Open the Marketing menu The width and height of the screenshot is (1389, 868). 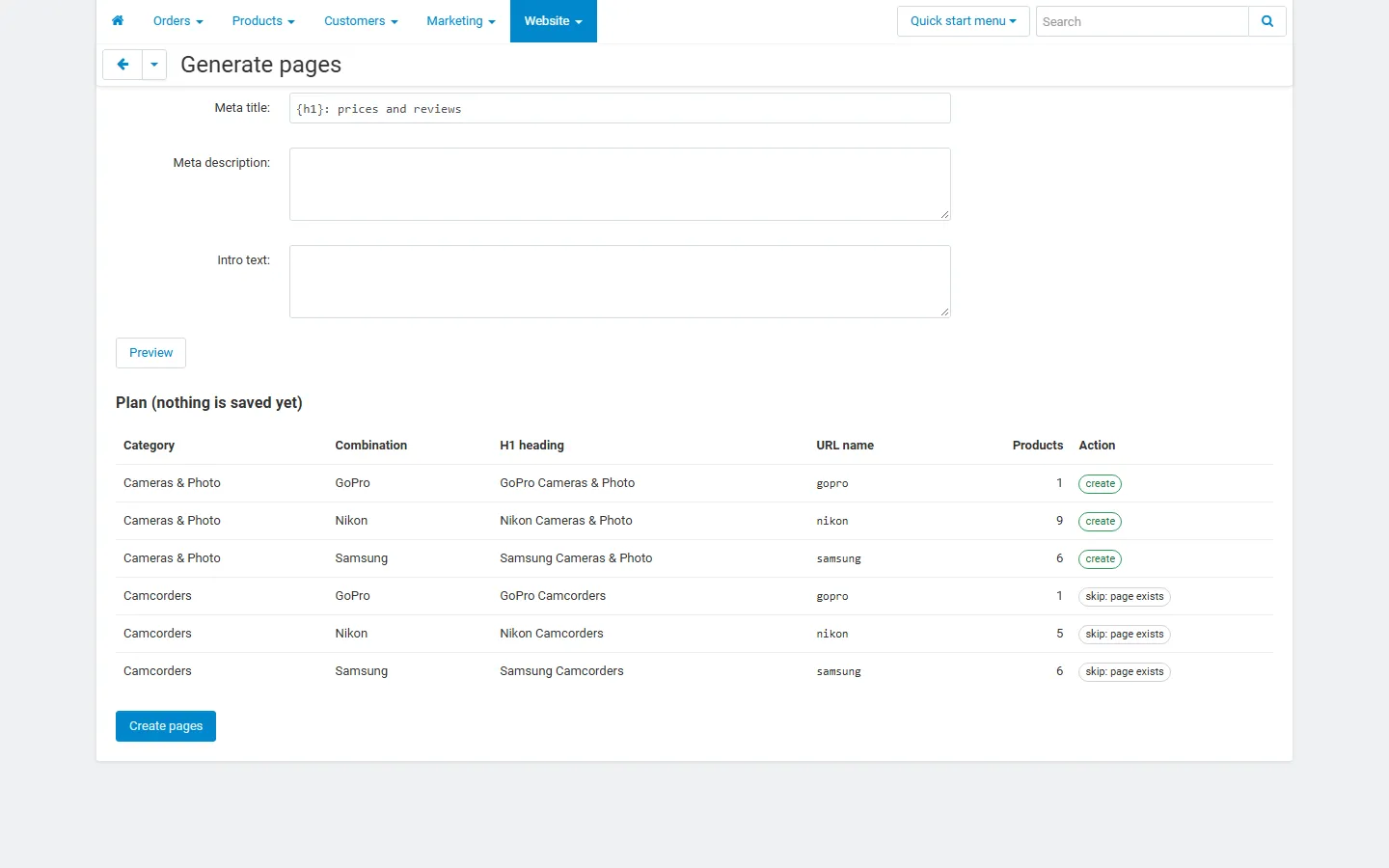[461, 21]
